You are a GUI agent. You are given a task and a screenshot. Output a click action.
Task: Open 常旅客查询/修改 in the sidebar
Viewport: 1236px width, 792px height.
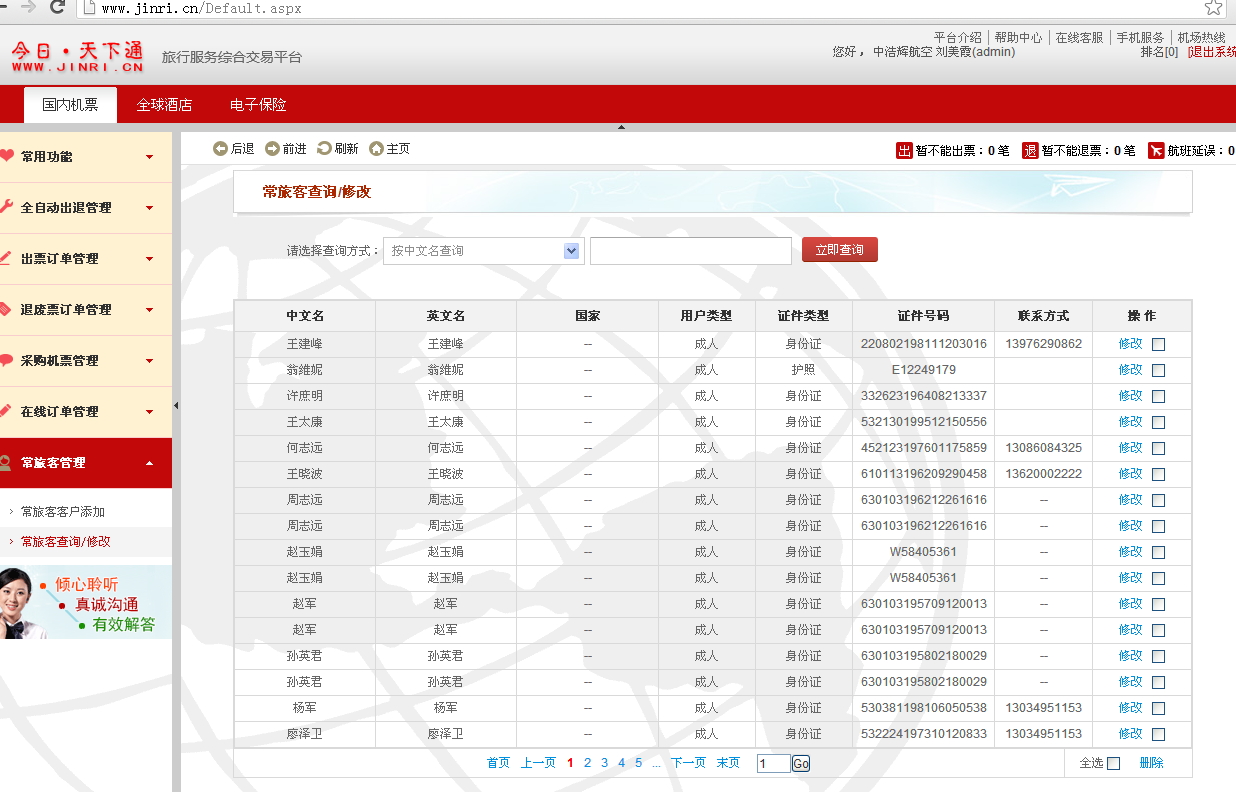[x=66, y=542]
